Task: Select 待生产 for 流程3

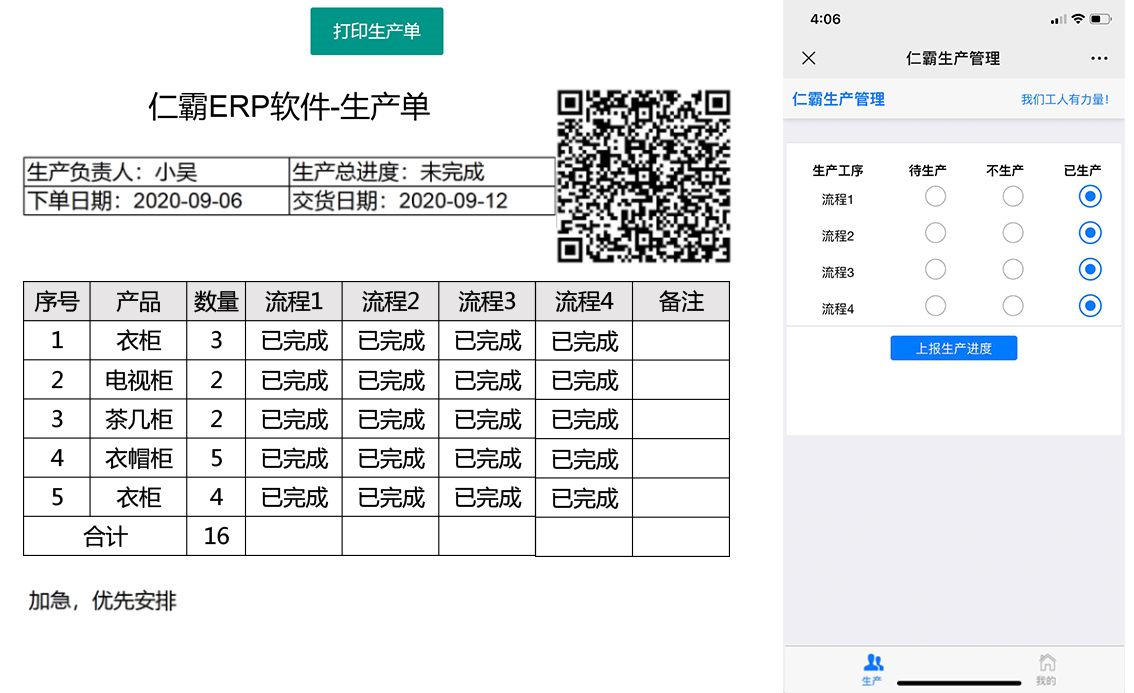Action: [935, 269]
